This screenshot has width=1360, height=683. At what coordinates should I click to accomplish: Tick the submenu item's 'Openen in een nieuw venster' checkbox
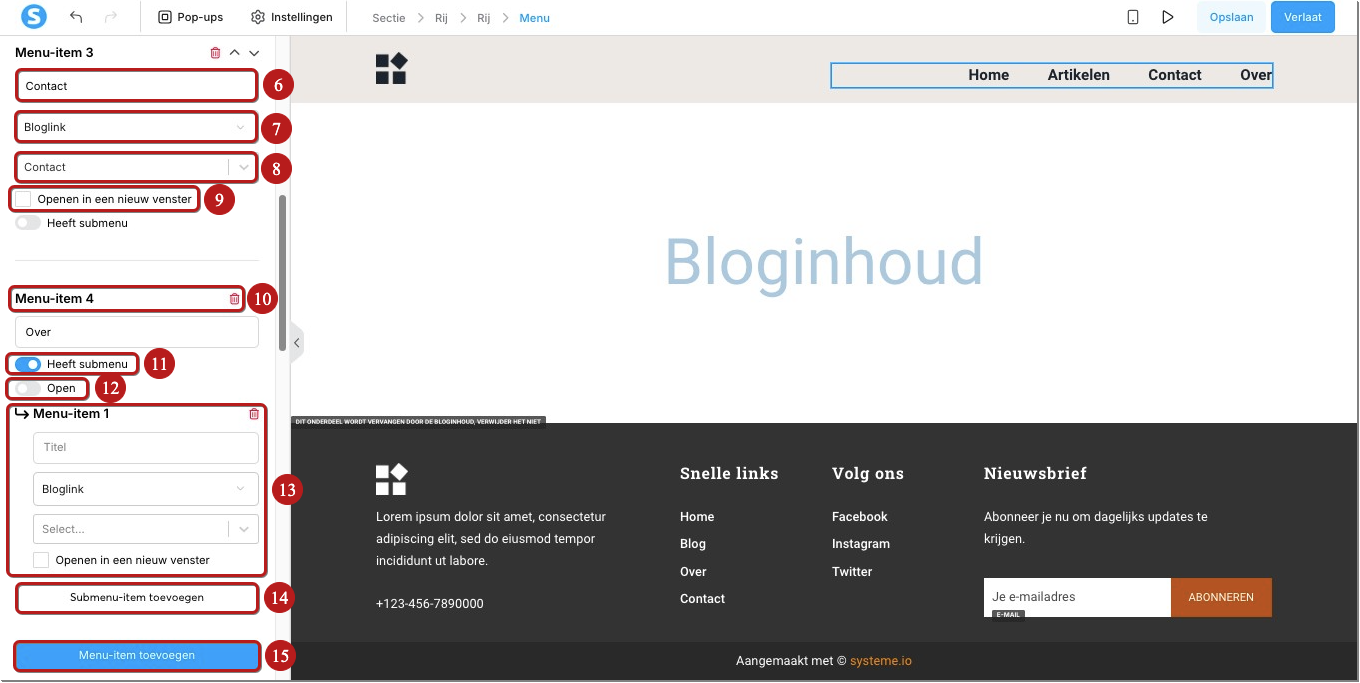pyautogui.click(x=41, y=560)
